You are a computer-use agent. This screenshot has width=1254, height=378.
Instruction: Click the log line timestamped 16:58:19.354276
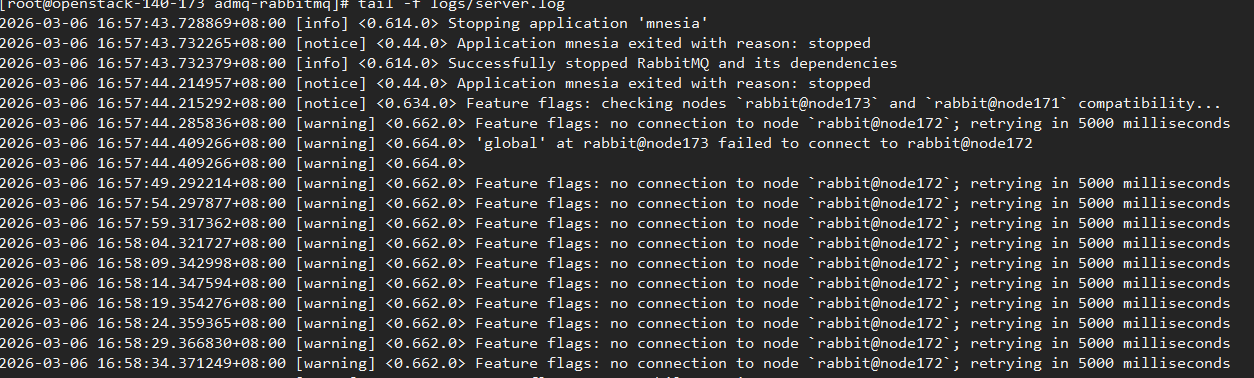tap(615, 303)
